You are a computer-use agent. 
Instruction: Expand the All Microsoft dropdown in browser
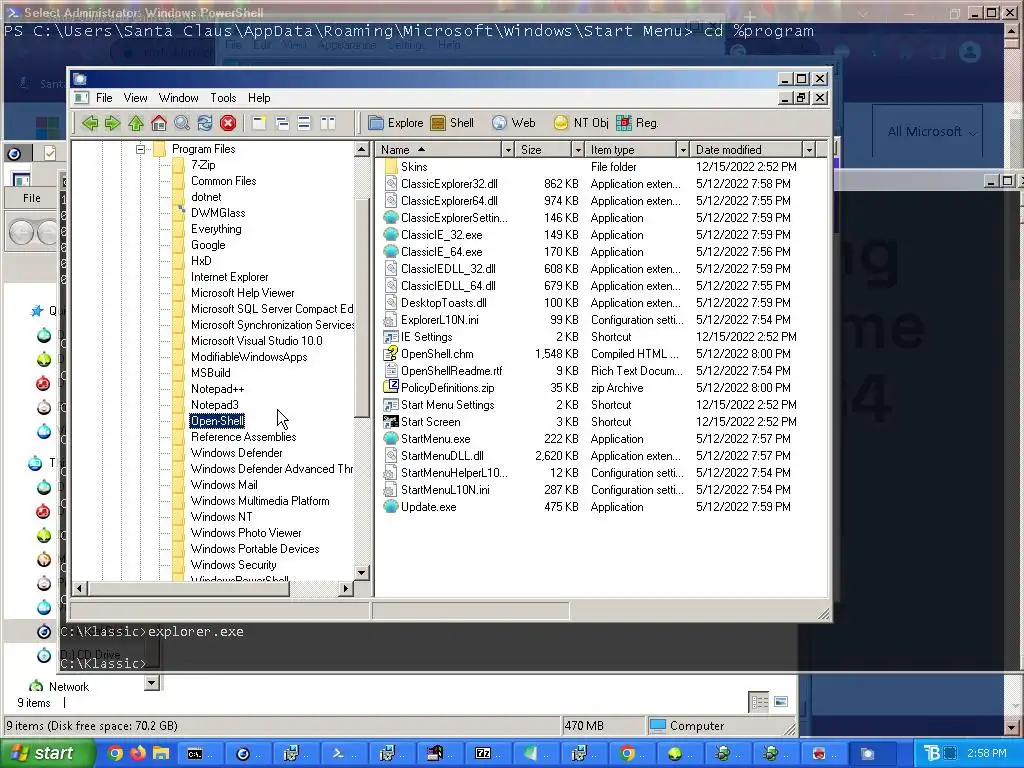coord(932,132)
